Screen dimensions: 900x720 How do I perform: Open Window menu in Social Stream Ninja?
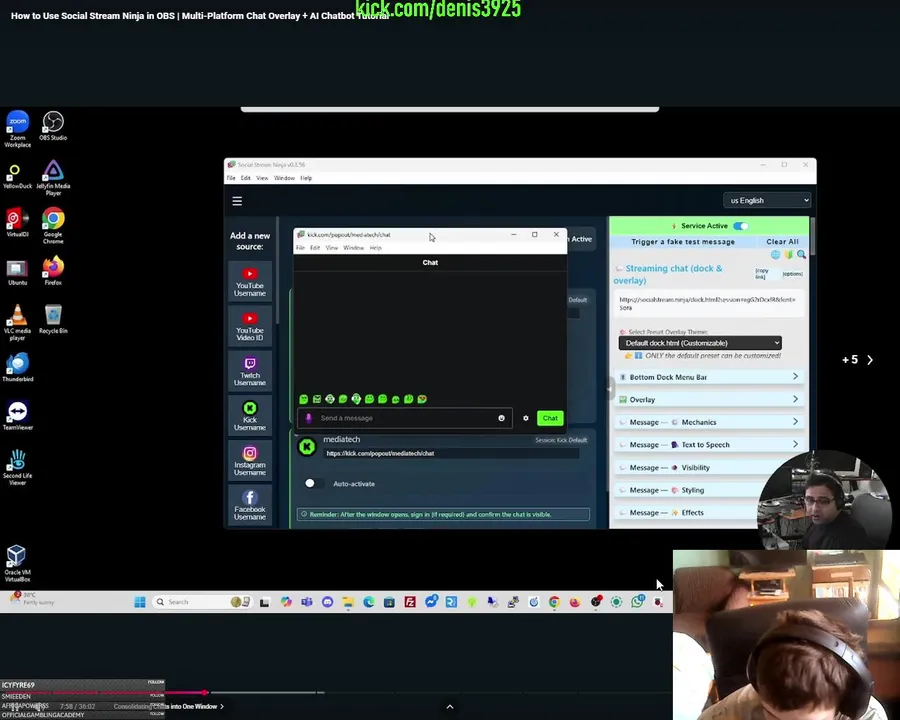(284, 178)
